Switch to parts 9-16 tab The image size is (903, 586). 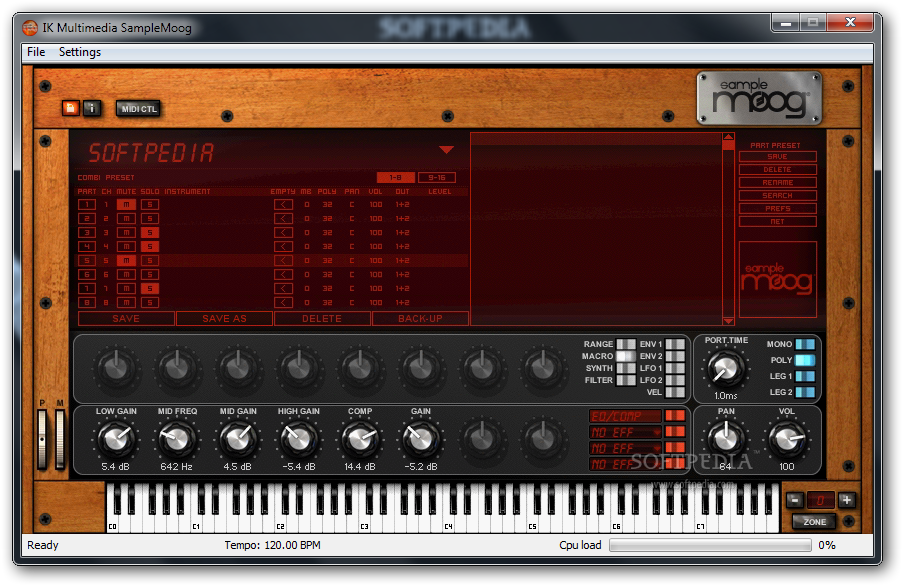(x=437, y=177)
